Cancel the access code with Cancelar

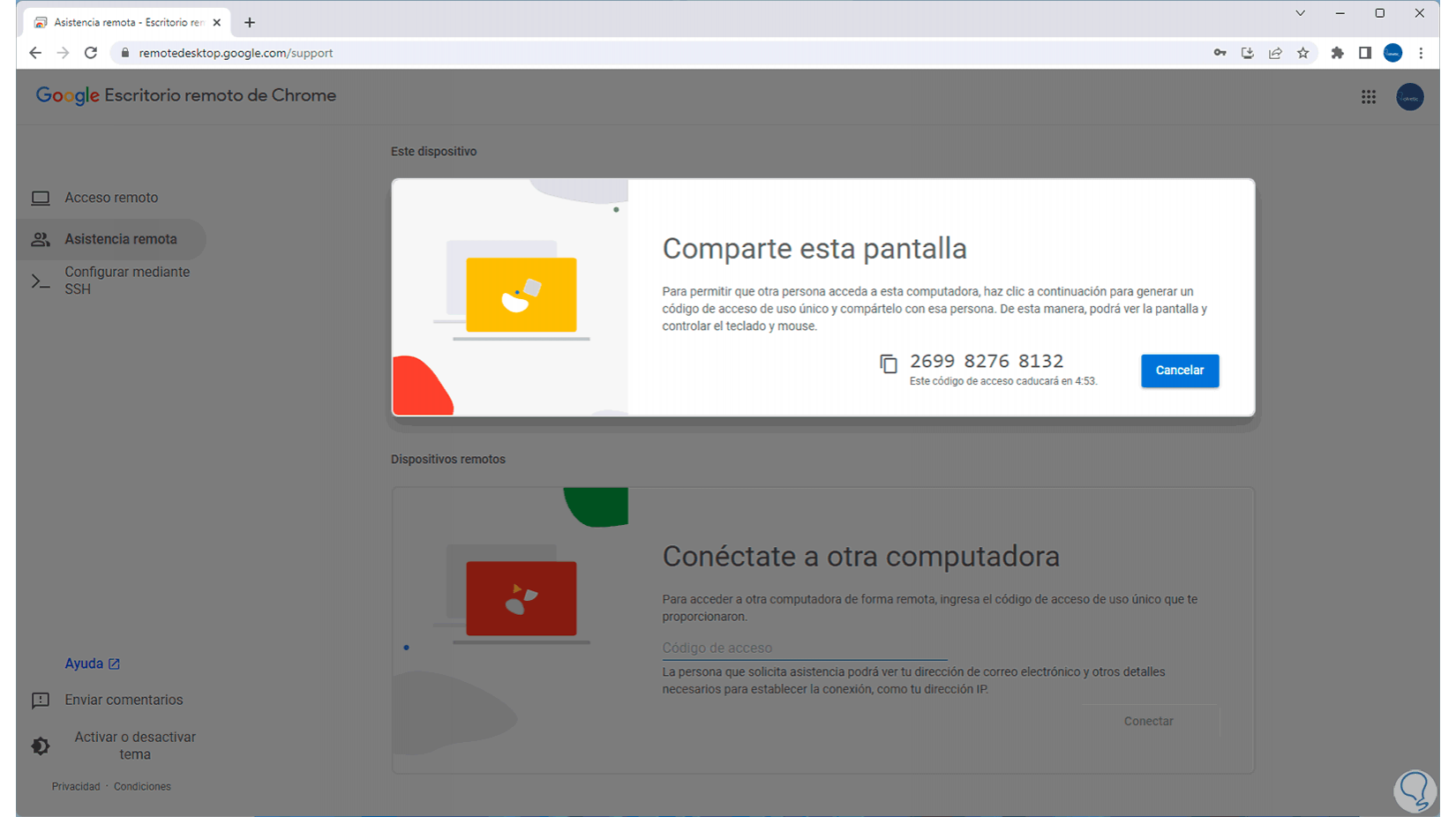click(1180, 371)
